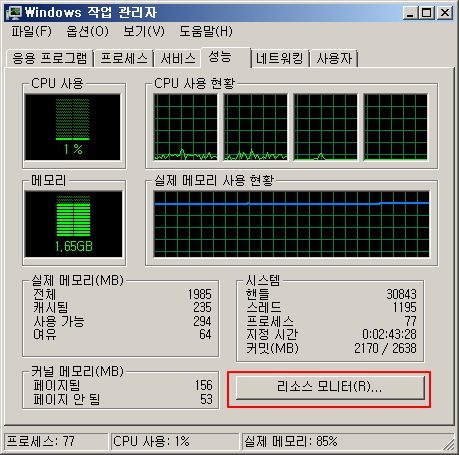Viewport: 459px width, 455px height.
Task: Click the CPU 사용 1% gauge
Action: (73, 127)
